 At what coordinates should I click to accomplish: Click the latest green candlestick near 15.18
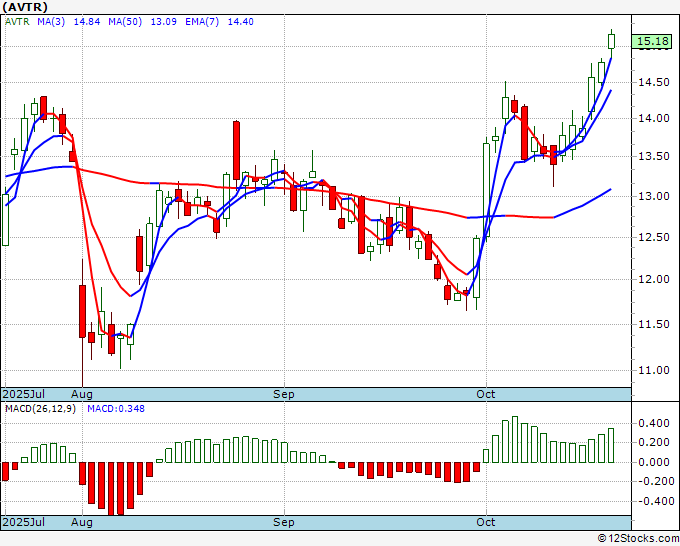[611, 42]
